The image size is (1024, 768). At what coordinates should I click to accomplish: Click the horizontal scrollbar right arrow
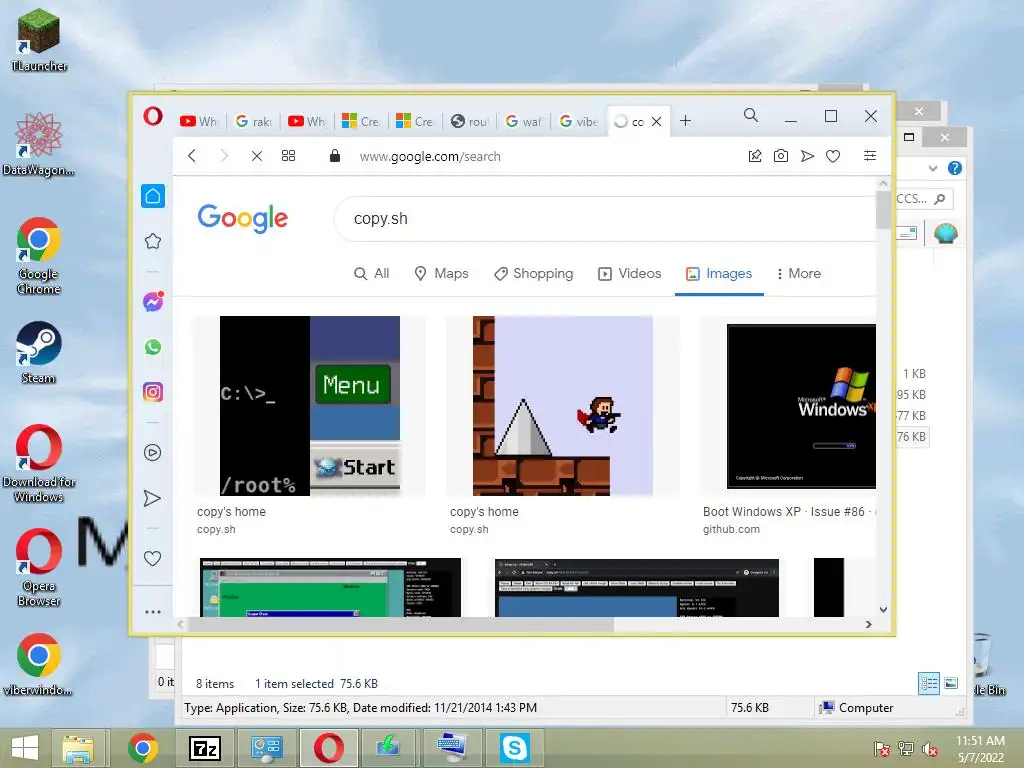869,624
